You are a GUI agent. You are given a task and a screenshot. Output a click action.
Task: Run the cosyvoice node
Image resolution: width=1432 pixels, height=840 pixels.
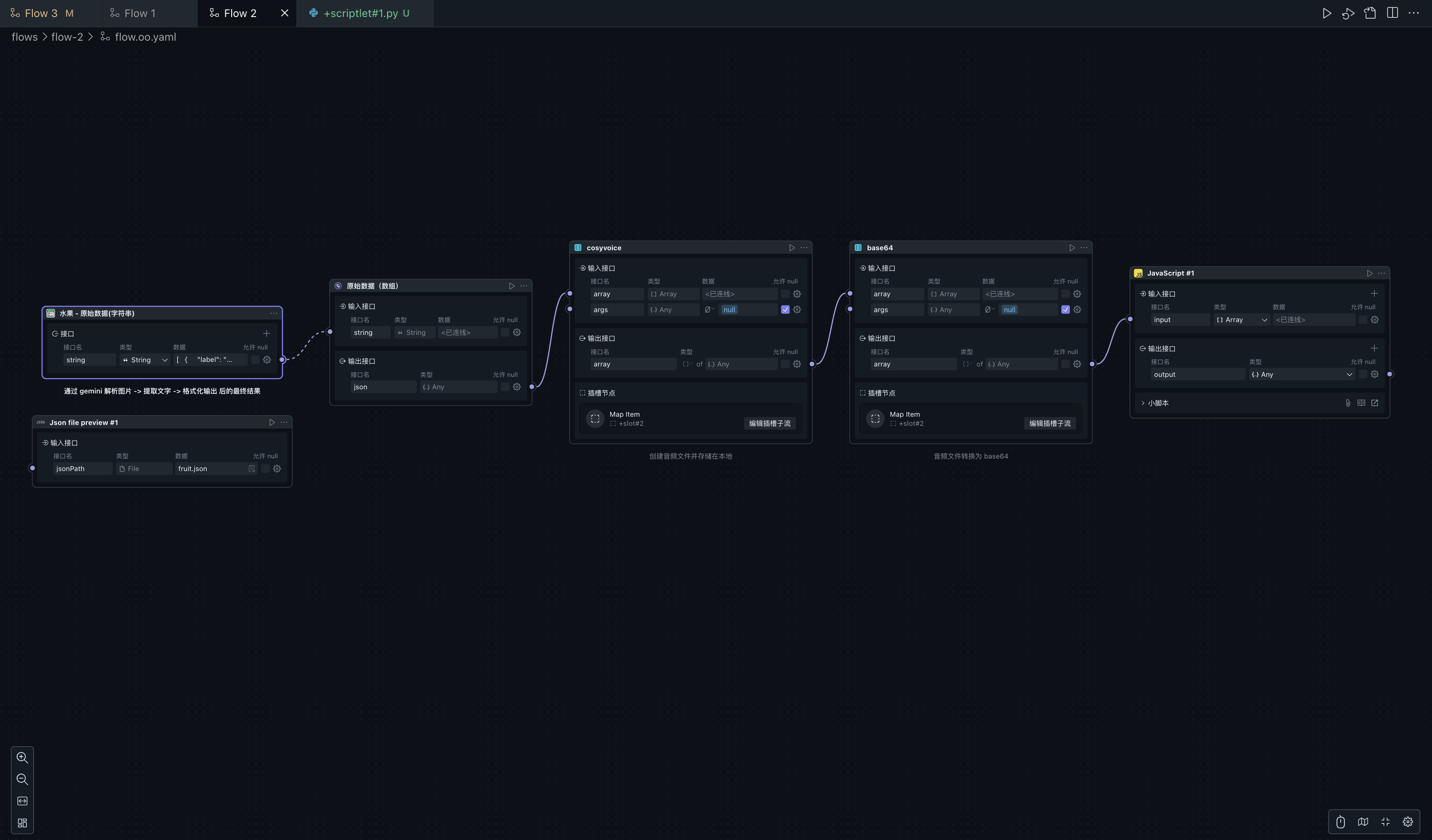click(792, 248)
